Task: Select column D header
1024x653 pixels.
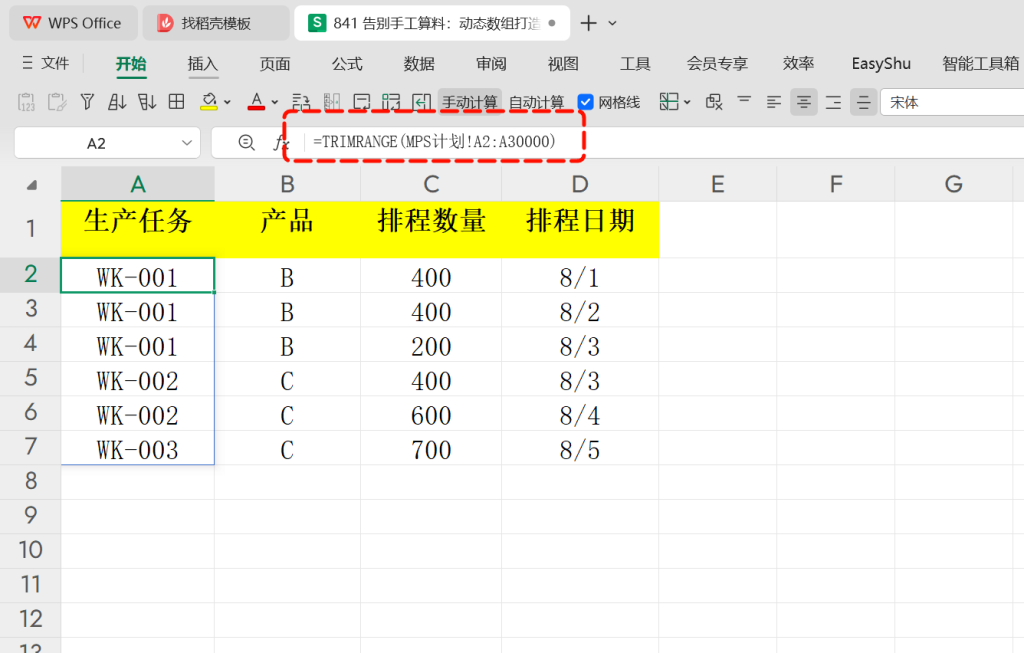Action: click(580, 184)
